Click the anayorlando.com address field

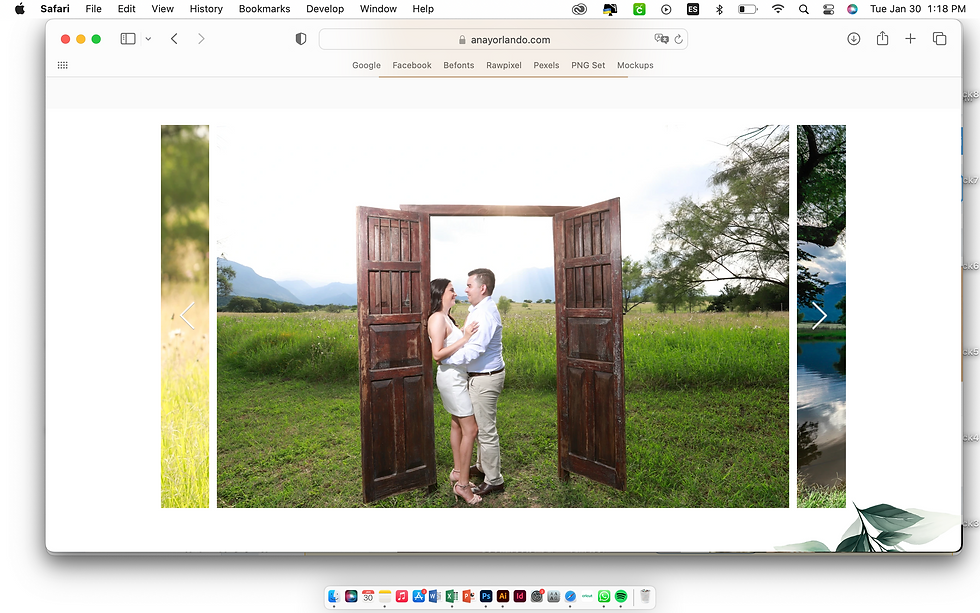point(503,39)
